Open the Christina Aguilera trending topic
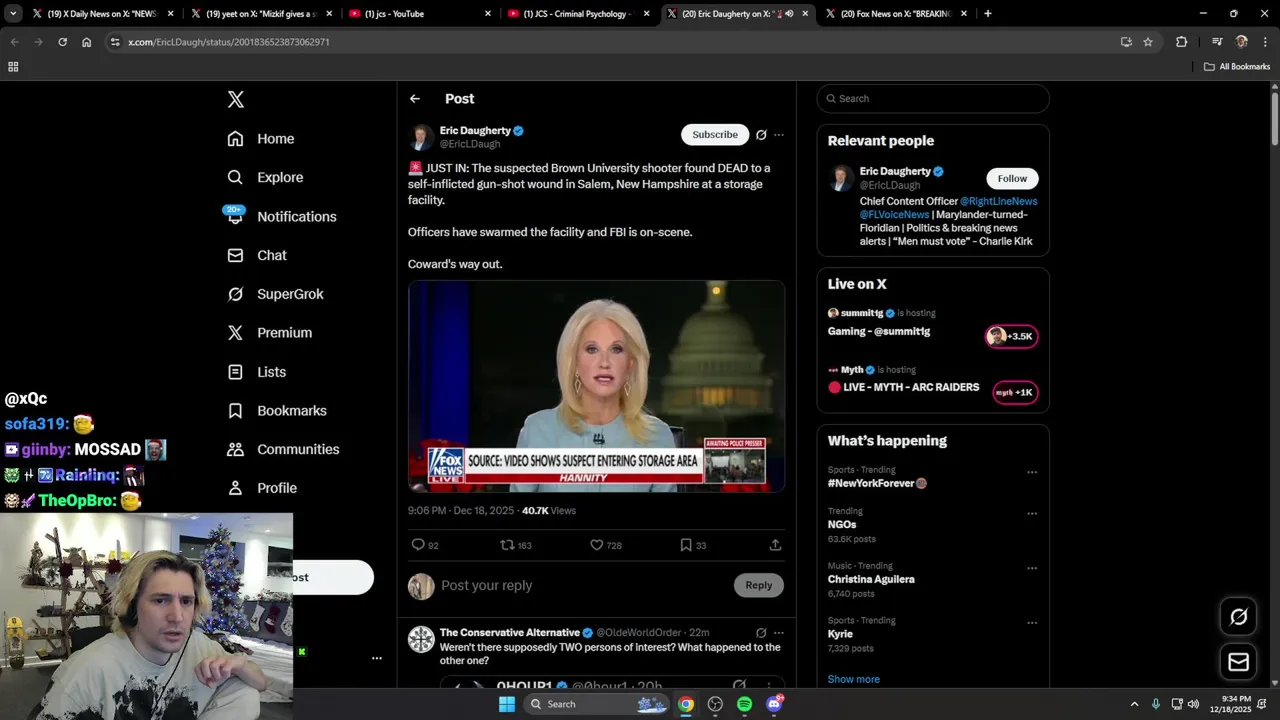Image resolution: width=1280 pixels, height=720 pixels. tap(871, 579)
